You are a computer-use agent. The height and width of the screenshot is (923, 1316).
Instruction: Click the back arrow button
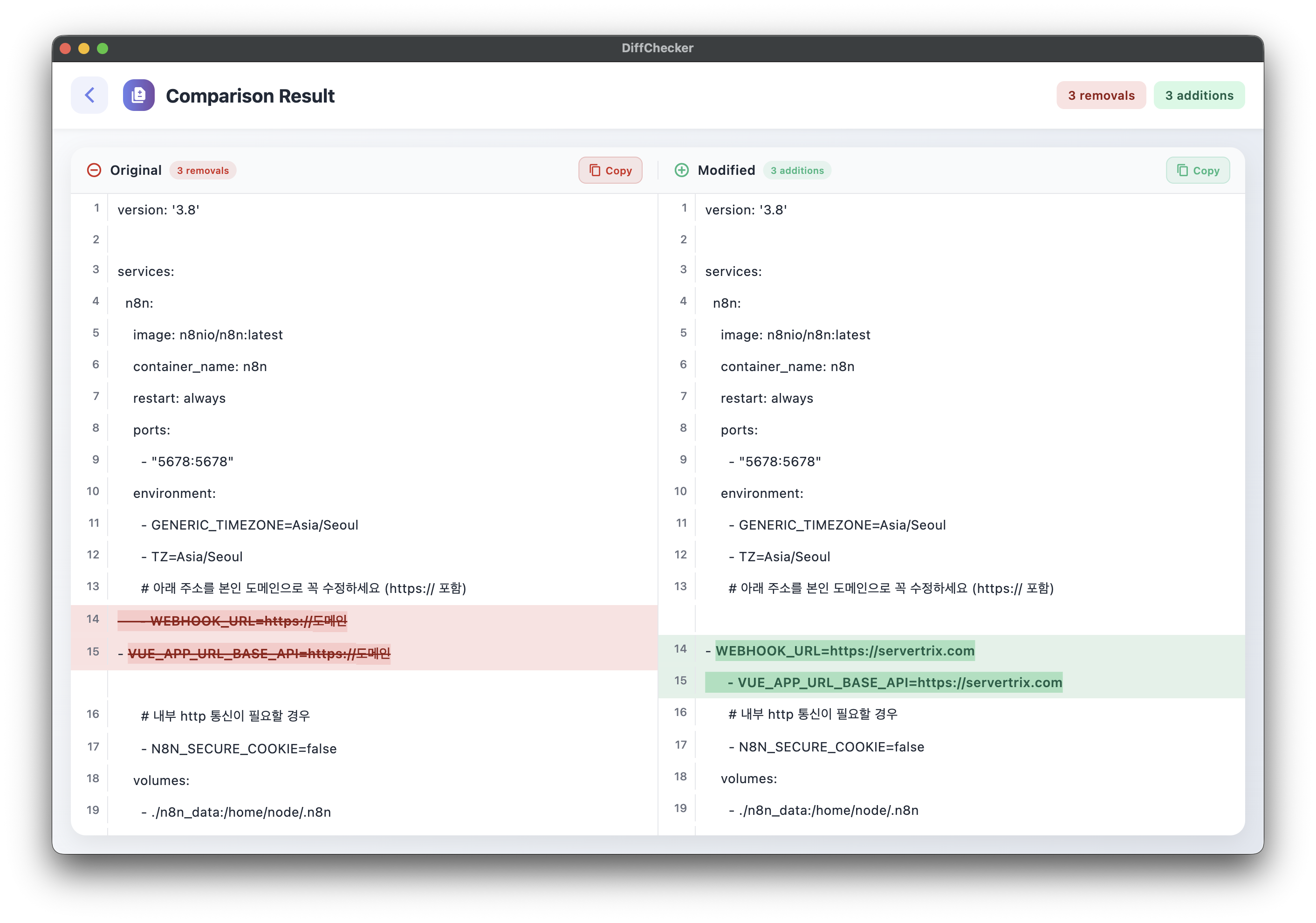[x=89, y=95]
